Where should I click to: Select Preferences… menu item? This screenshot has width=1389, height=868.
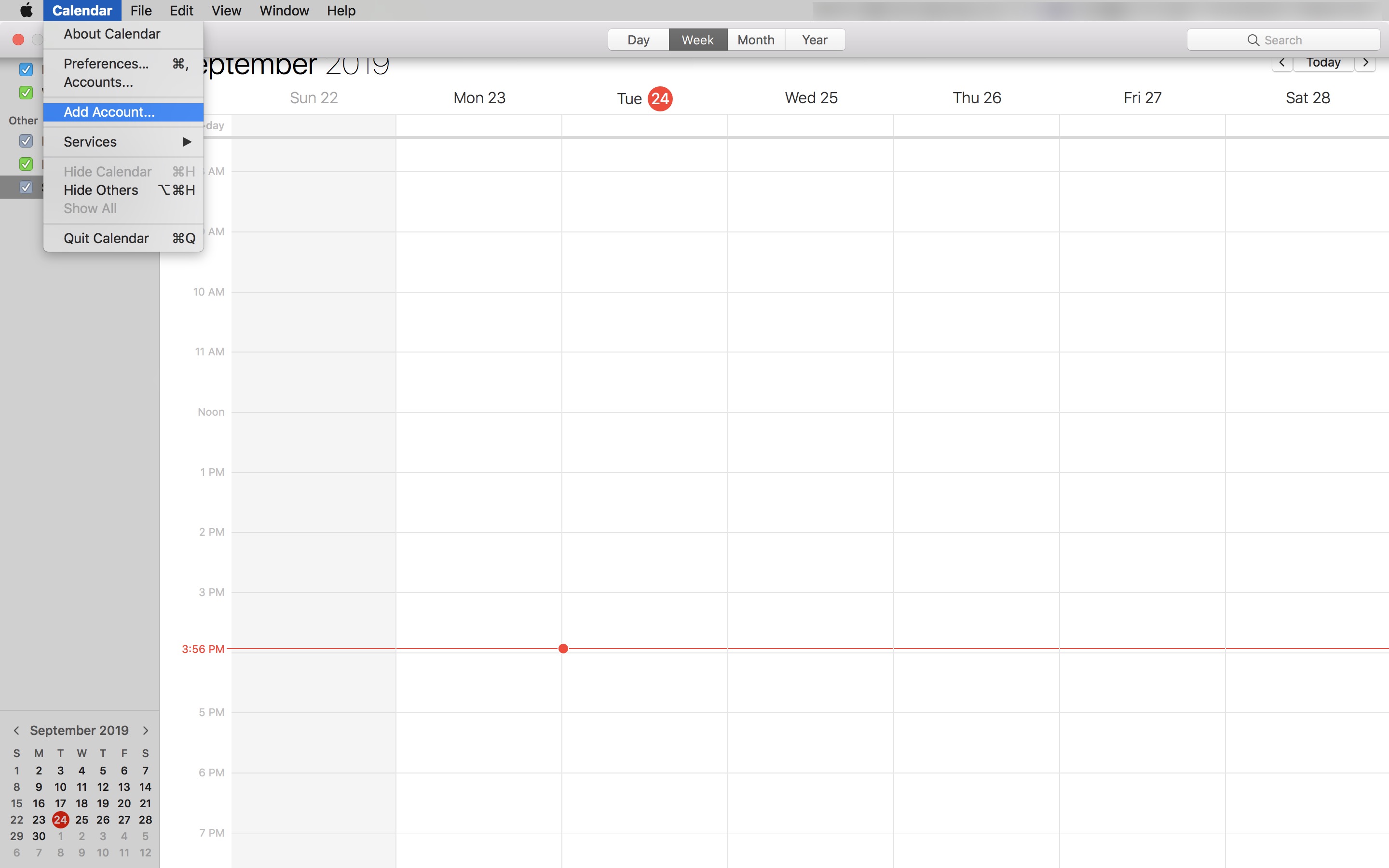(x=106, y=64)
